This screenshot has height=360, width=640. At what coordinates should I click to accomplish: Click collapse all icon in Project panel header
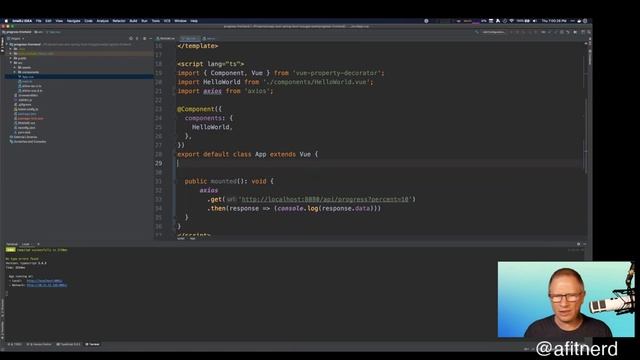pyautogui.click(x=137, y=38)
